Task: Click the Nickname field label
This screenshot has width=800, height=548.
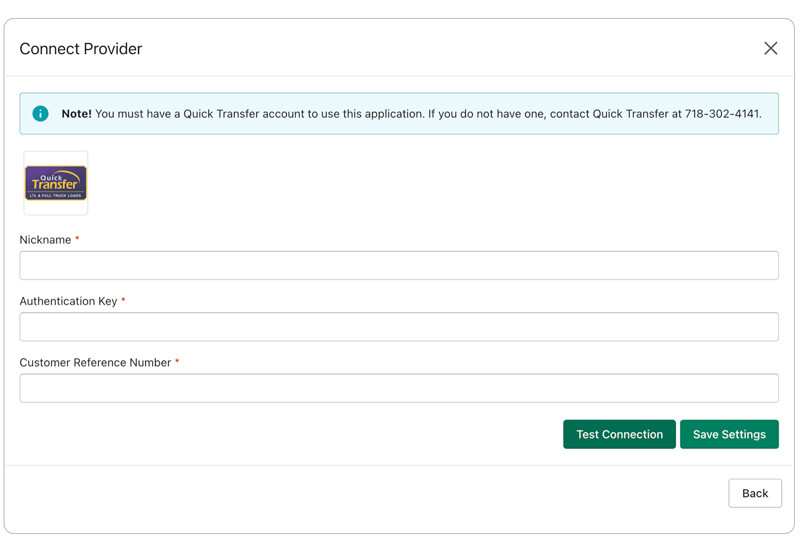Action: (45, 240)
